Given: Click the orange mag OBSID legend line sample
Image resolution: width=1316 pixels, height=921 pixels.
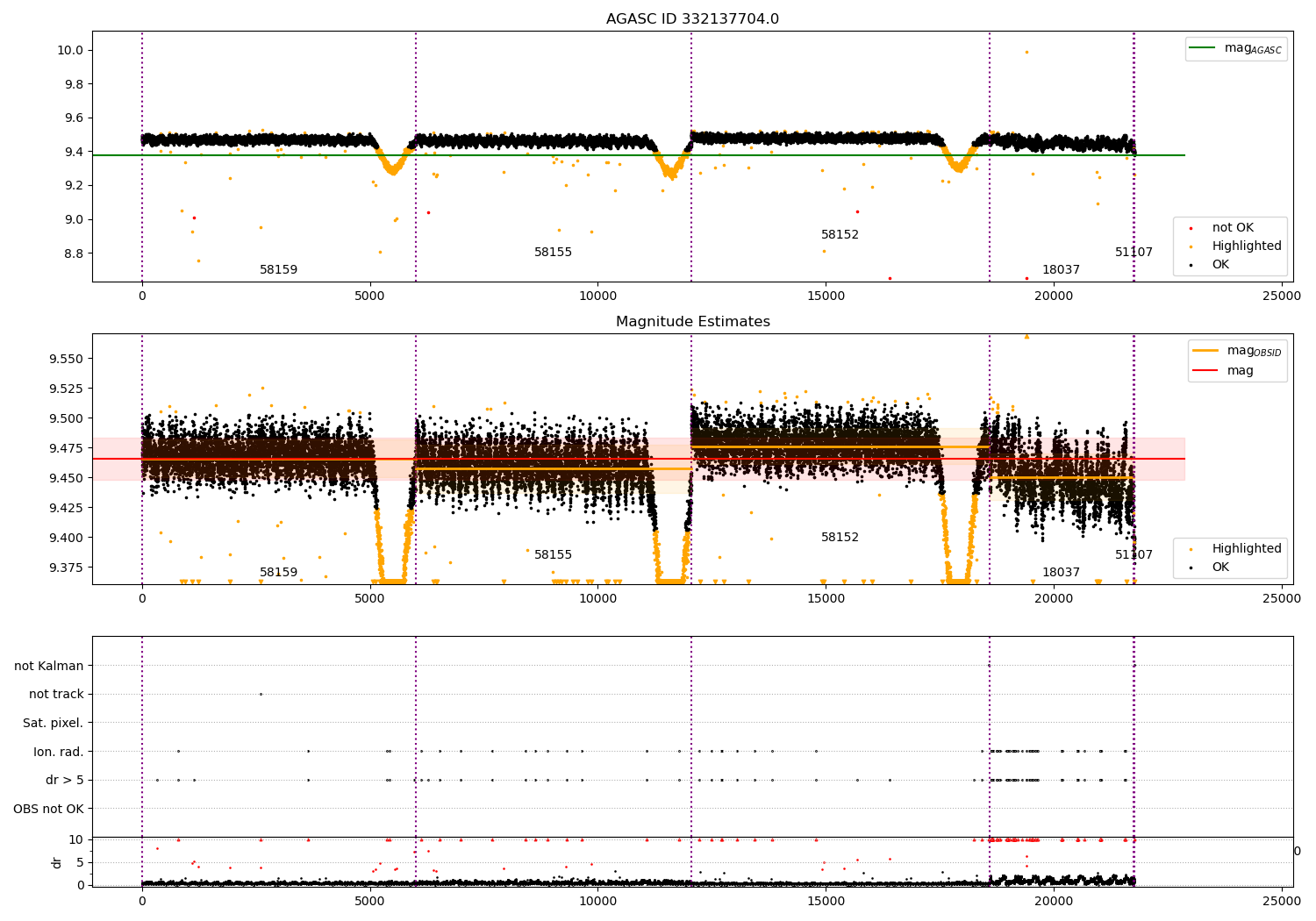Looking at the screenshot, I should click(1206, 351).
